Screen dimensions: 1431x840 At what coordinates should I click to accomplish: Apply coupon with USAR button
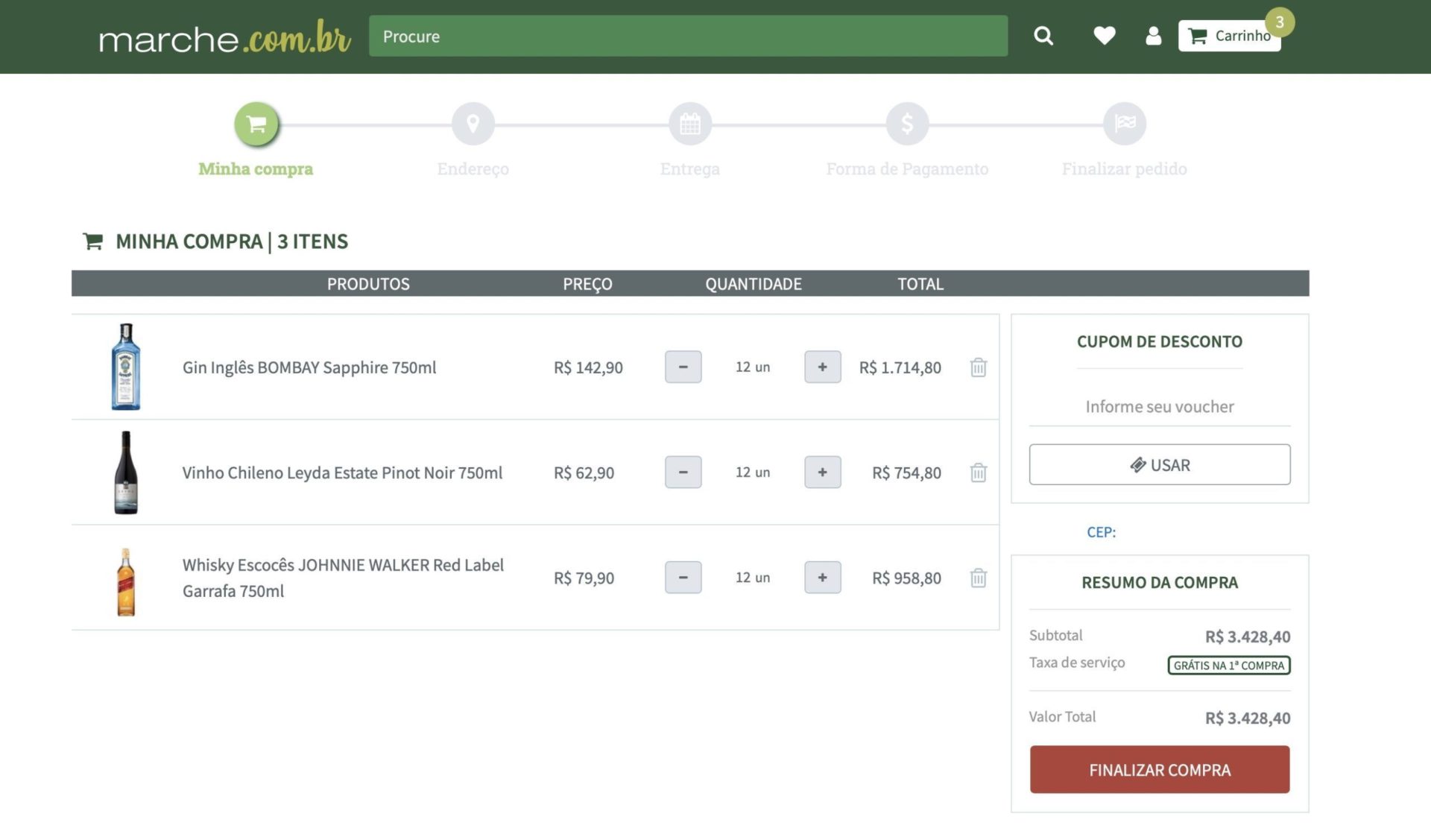[1159, 465]
